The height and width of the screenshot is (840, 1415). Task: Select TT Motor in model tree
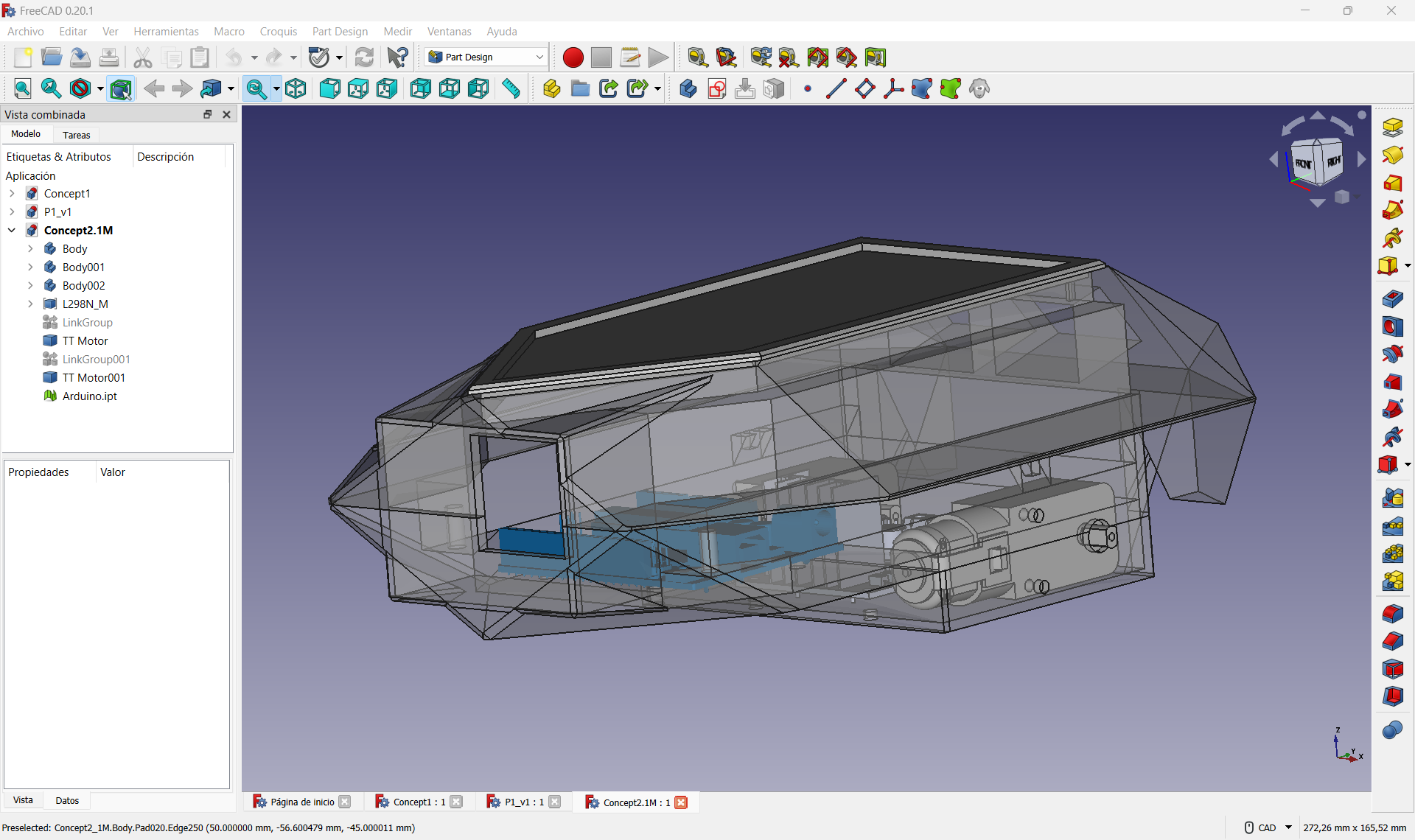tap(85, 341)
